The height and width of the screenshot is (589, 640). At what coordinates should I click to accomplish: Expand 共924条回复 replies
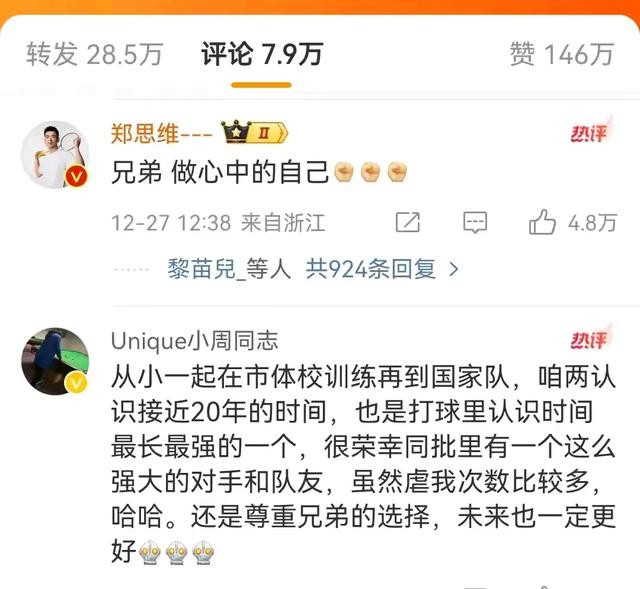pyautogui.click(x=371, y=269)
